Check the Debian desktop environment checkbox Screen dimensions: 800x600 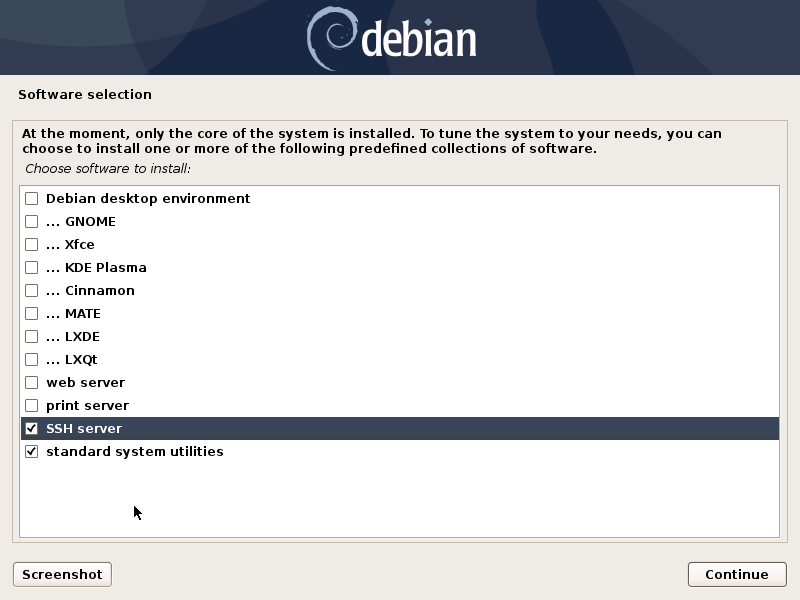(x=32, y=198)
